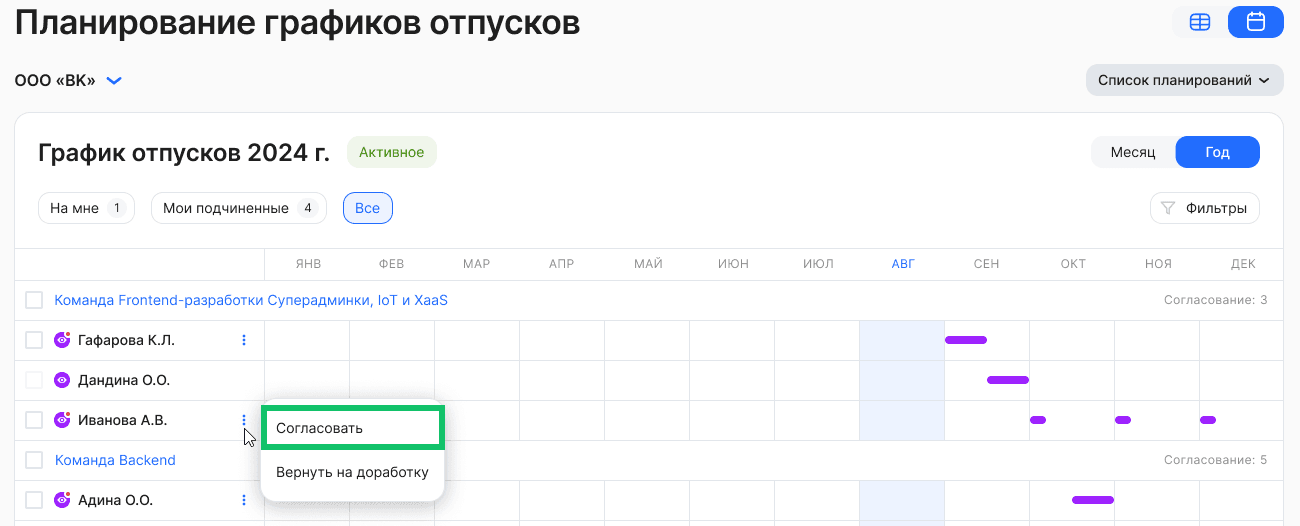Screen dimensions: 1300x526
Task: Open the Команда Backend link
Action: (115, 460)
